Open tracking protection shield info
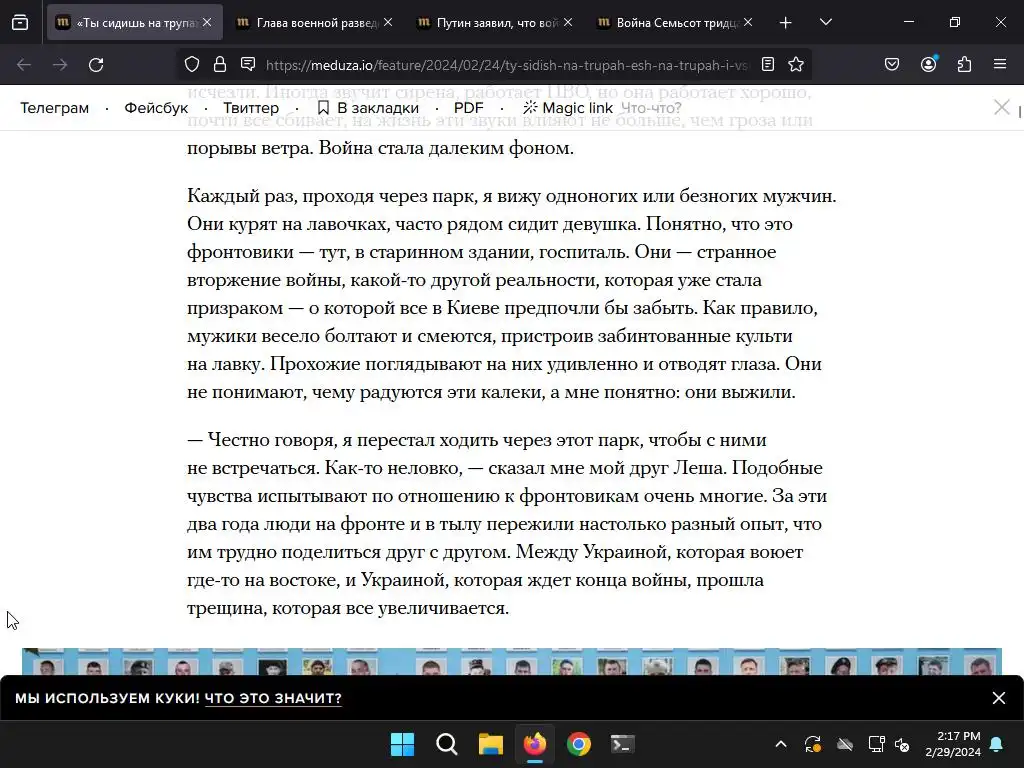This screenshot has width=1024, height=768. click(191, 65)
